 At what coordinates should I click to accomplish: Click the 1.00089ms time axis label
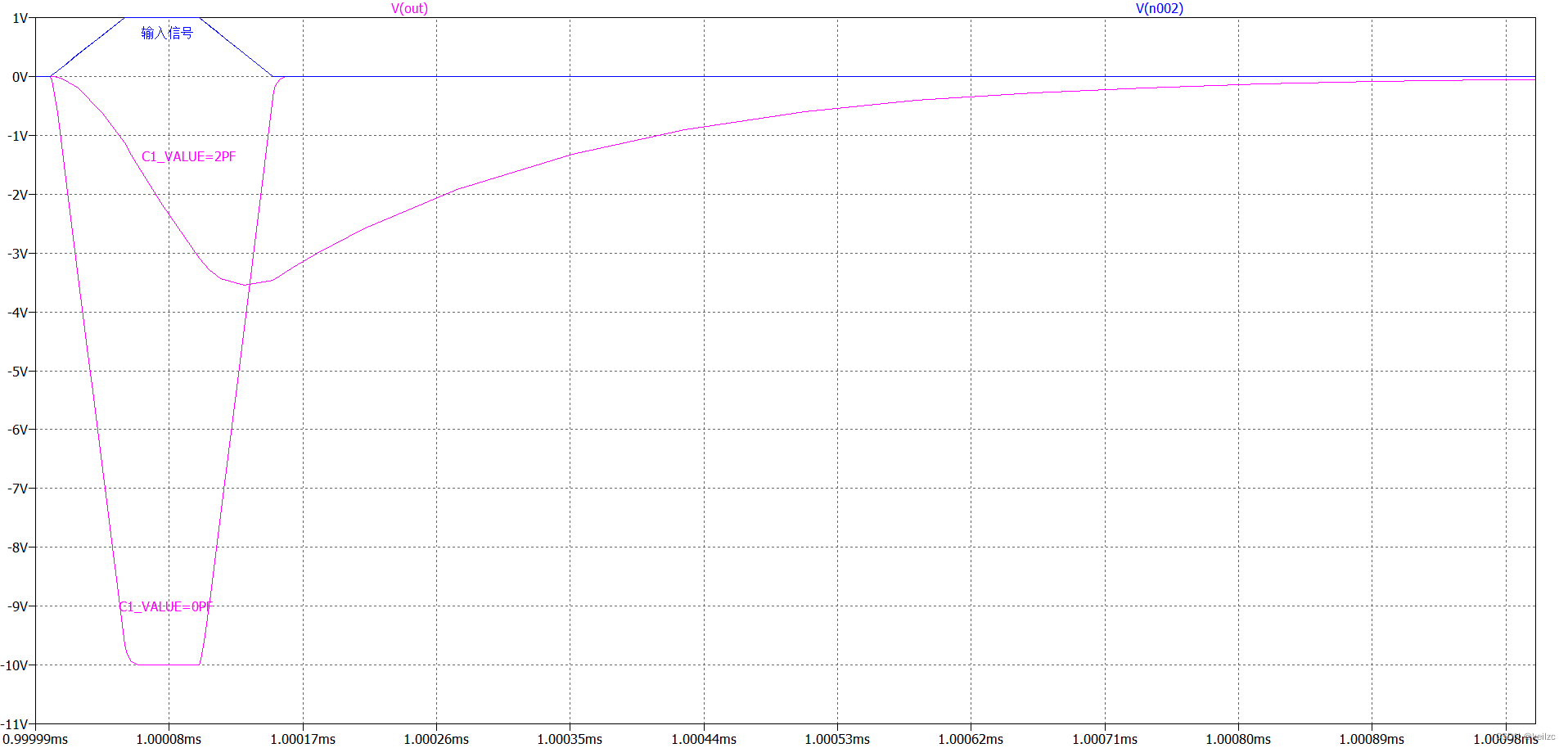(1372, 739)
